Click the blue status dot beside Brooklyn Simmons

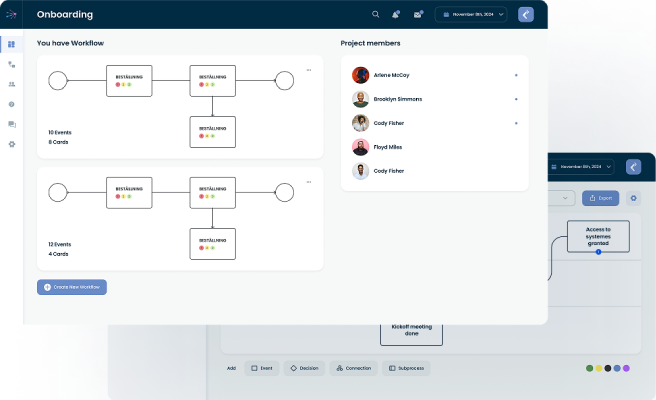pos(516,99)
